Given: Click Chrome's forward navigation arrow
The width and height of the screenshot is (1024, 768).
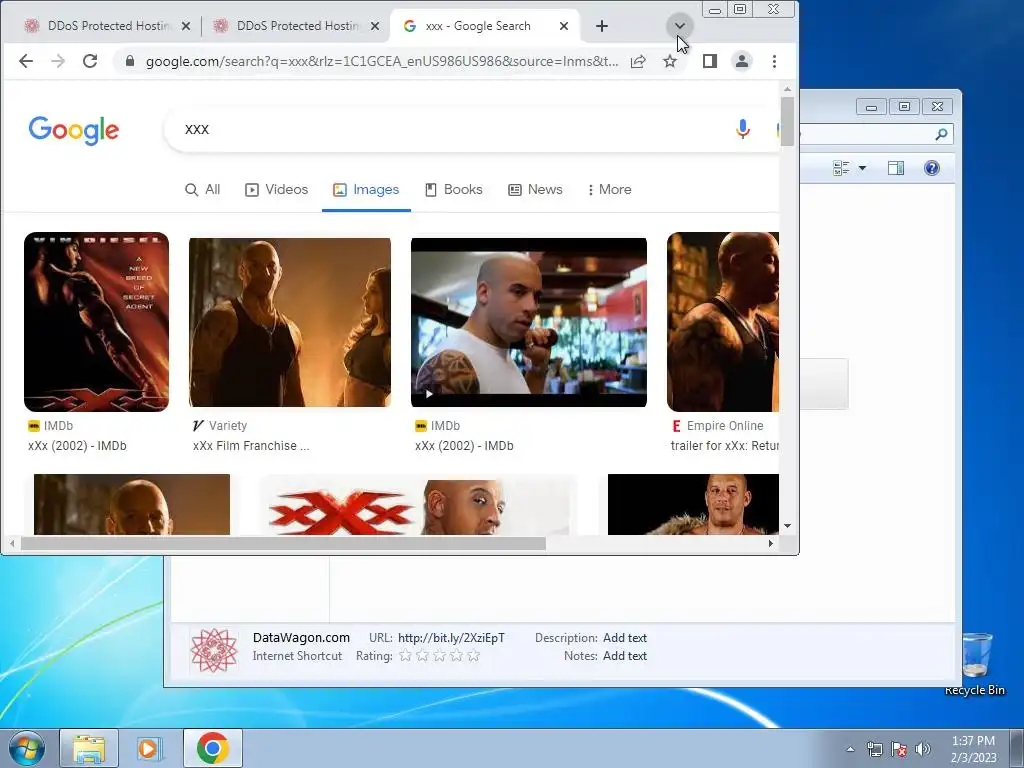Looking at the screenshot, I should pyautogui.click(x=58, y=61).
